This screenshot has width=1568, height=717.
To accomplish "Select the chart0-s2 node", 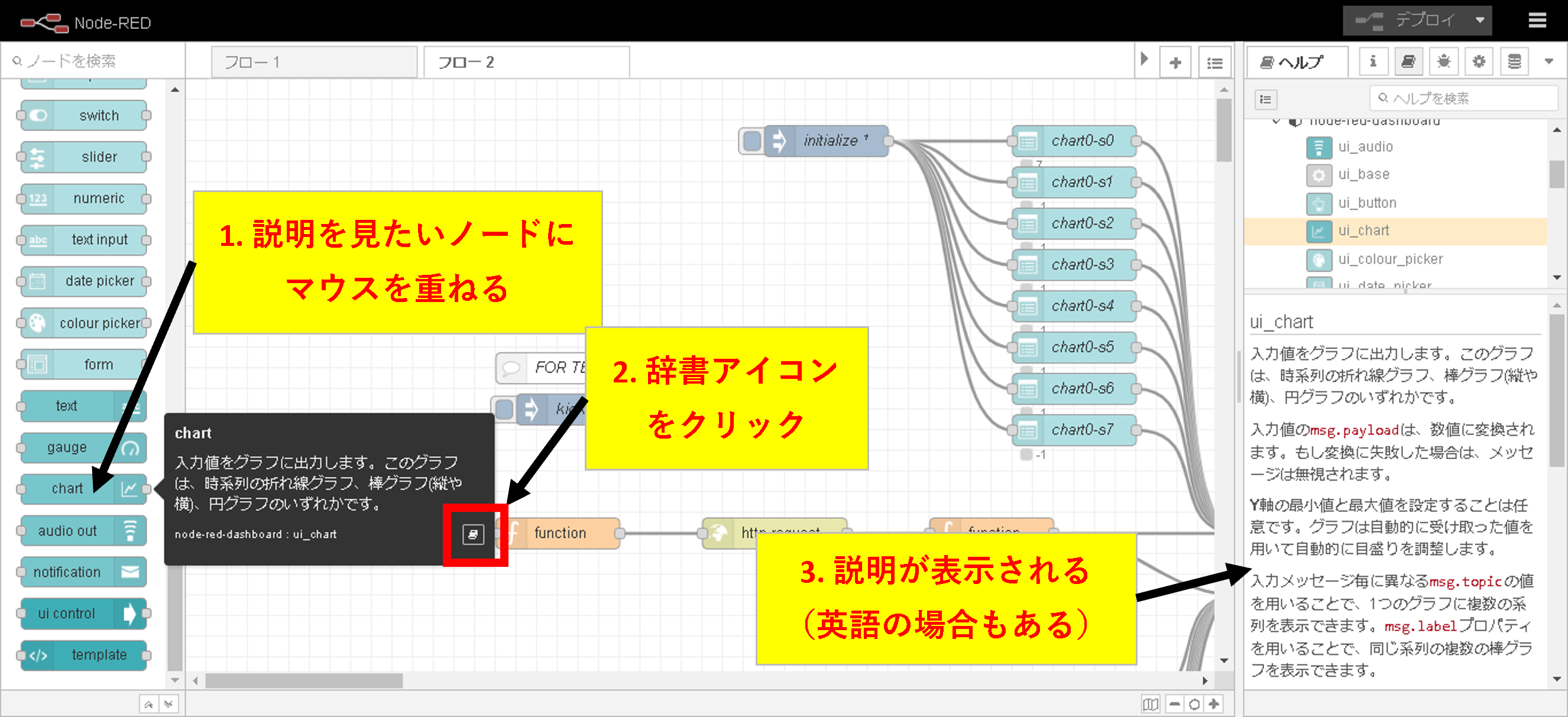I will coord(1074,224).
